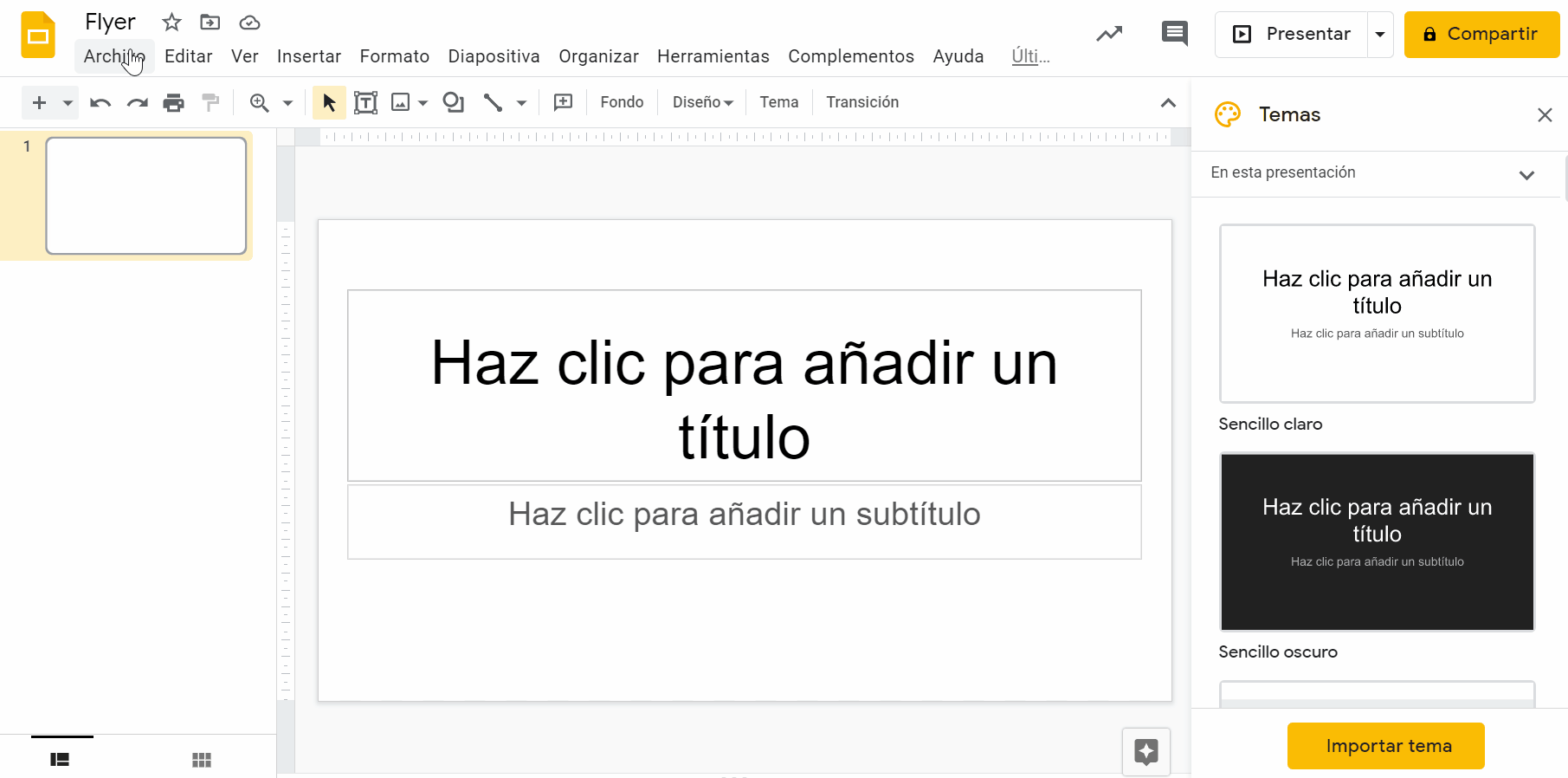1568x778 pixels.
Task: Open the Google Slides home logo
Action: pos(38,36)
